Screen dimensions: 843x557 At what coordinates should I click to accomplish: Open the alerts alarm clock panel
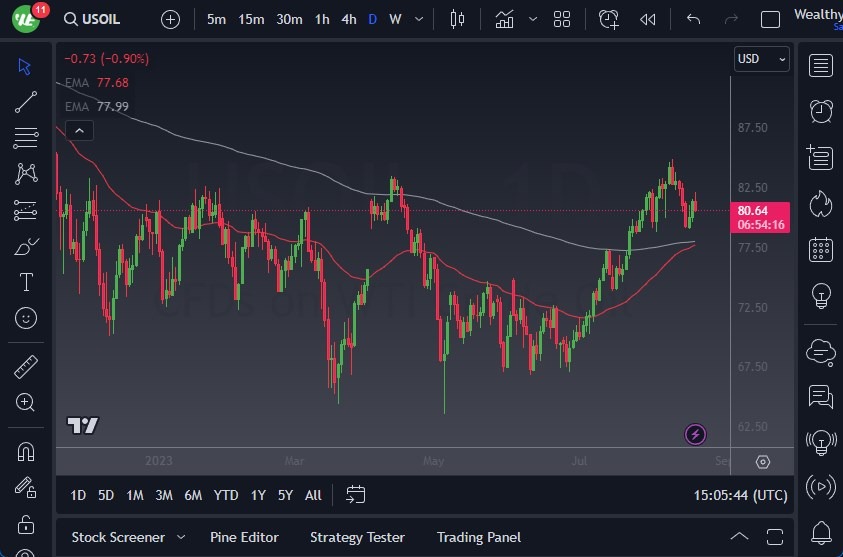(x=821, y=111)
